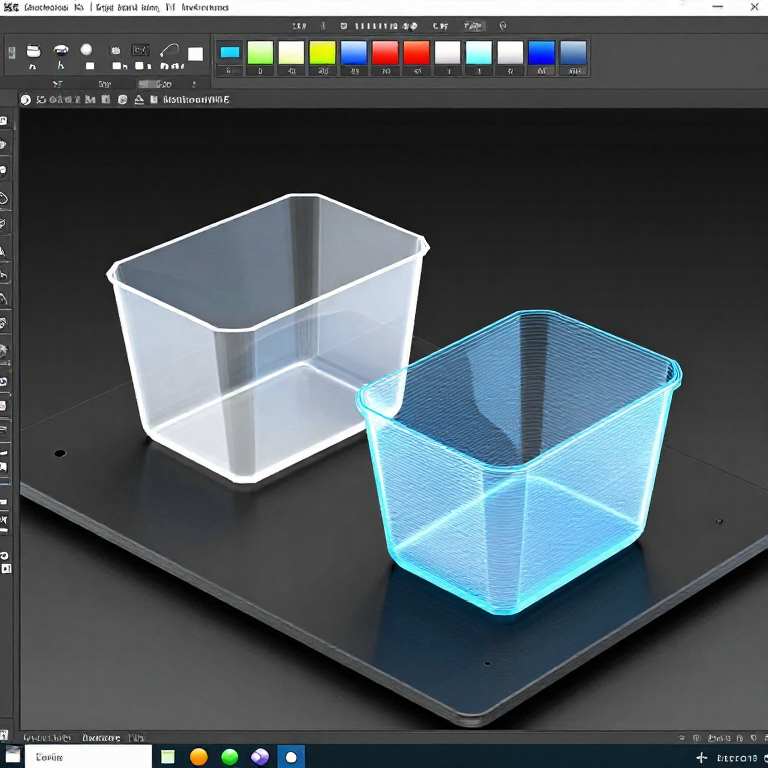The height and width of the screenshot is (768, 768).
Task: Click the search box in the taskbar
Action: tap(88, 757)
